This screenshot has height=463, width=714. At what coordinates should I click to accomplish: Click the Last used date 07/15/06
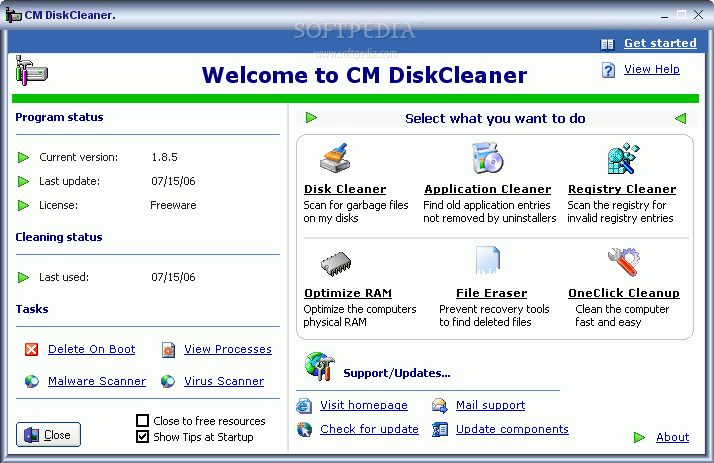click(173, 277)
